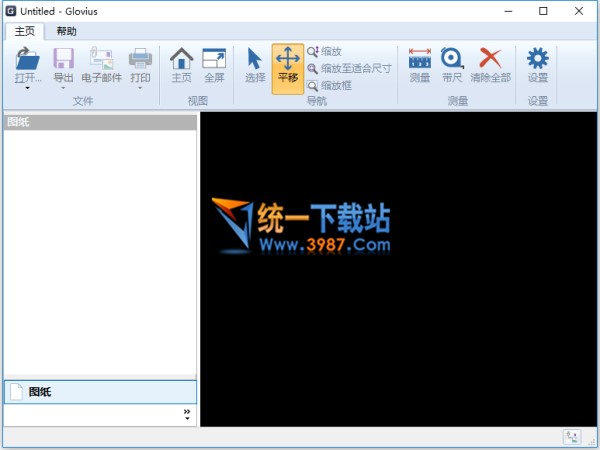The width and height of the screenshot is (600, 450).
Task: Expand the chevron at sidebar panel bottom
Action: pos(187,413)
